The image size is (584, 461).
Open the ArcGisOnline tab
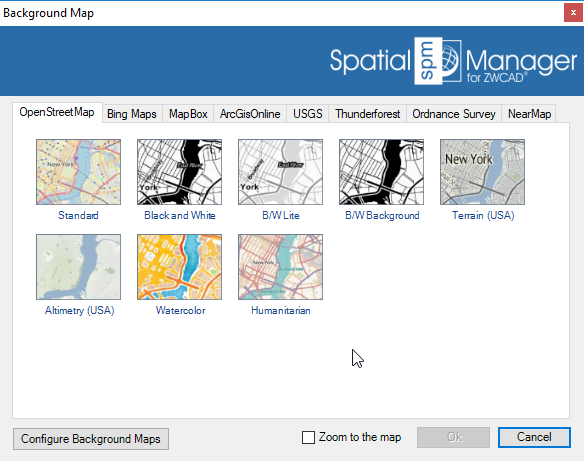click(250, 114)
